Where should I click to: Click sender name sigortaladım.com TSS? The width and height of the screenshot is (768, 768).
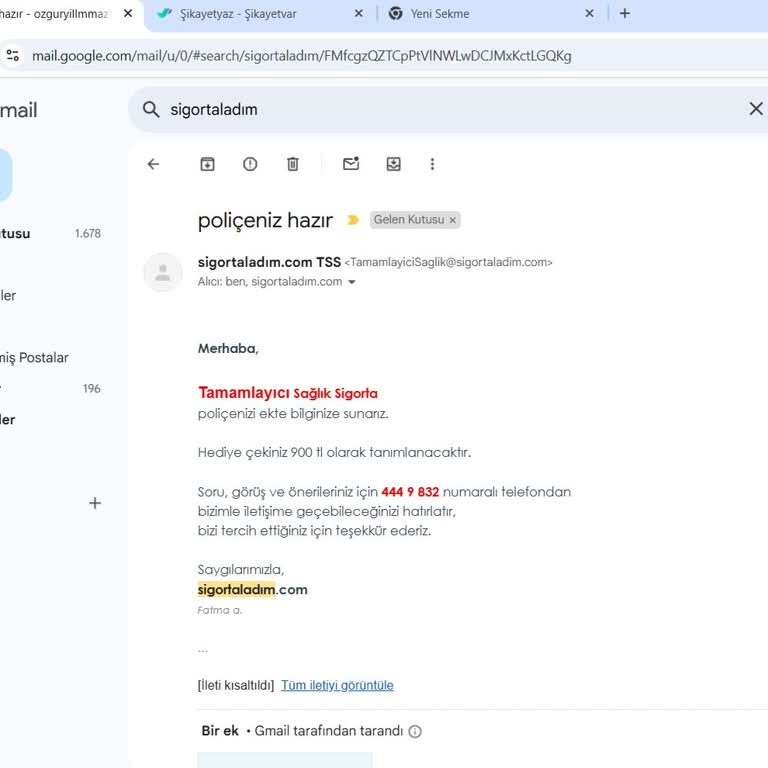tap(269, 262)
